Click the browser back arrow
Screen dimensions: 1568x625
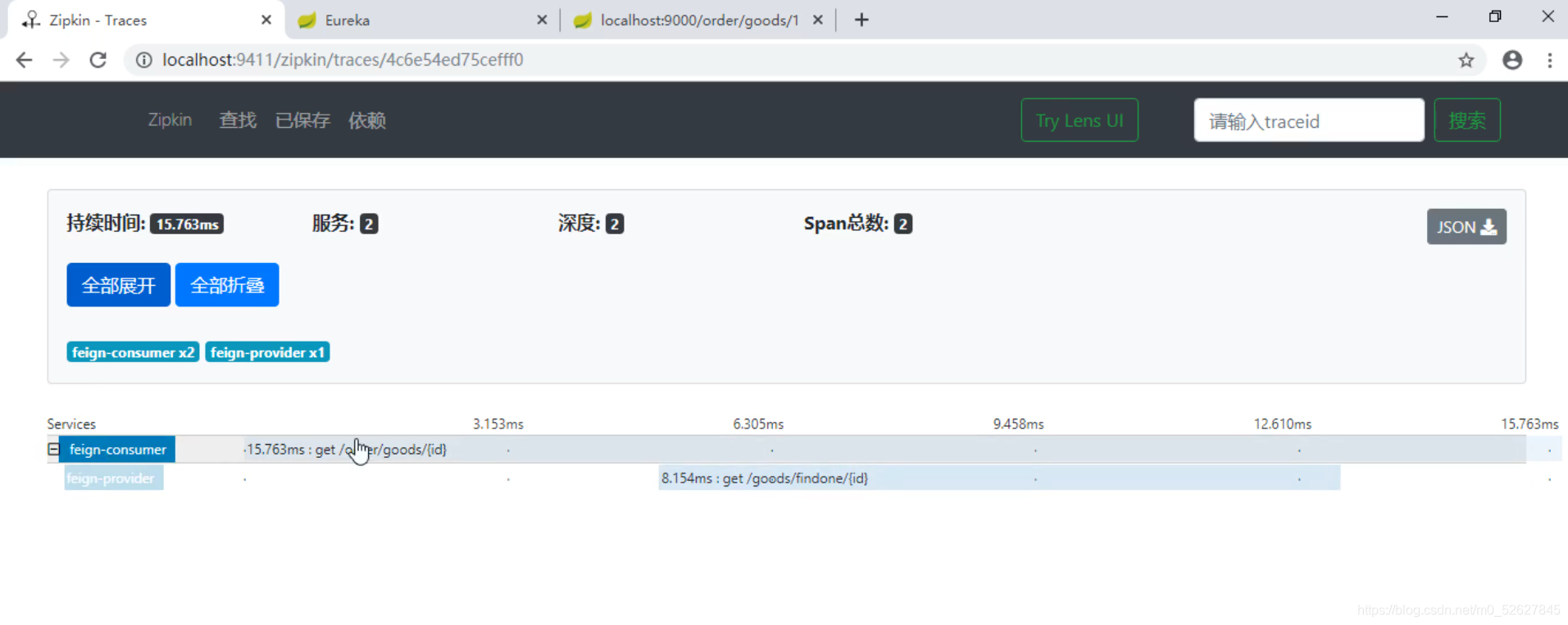coord(24,60)
